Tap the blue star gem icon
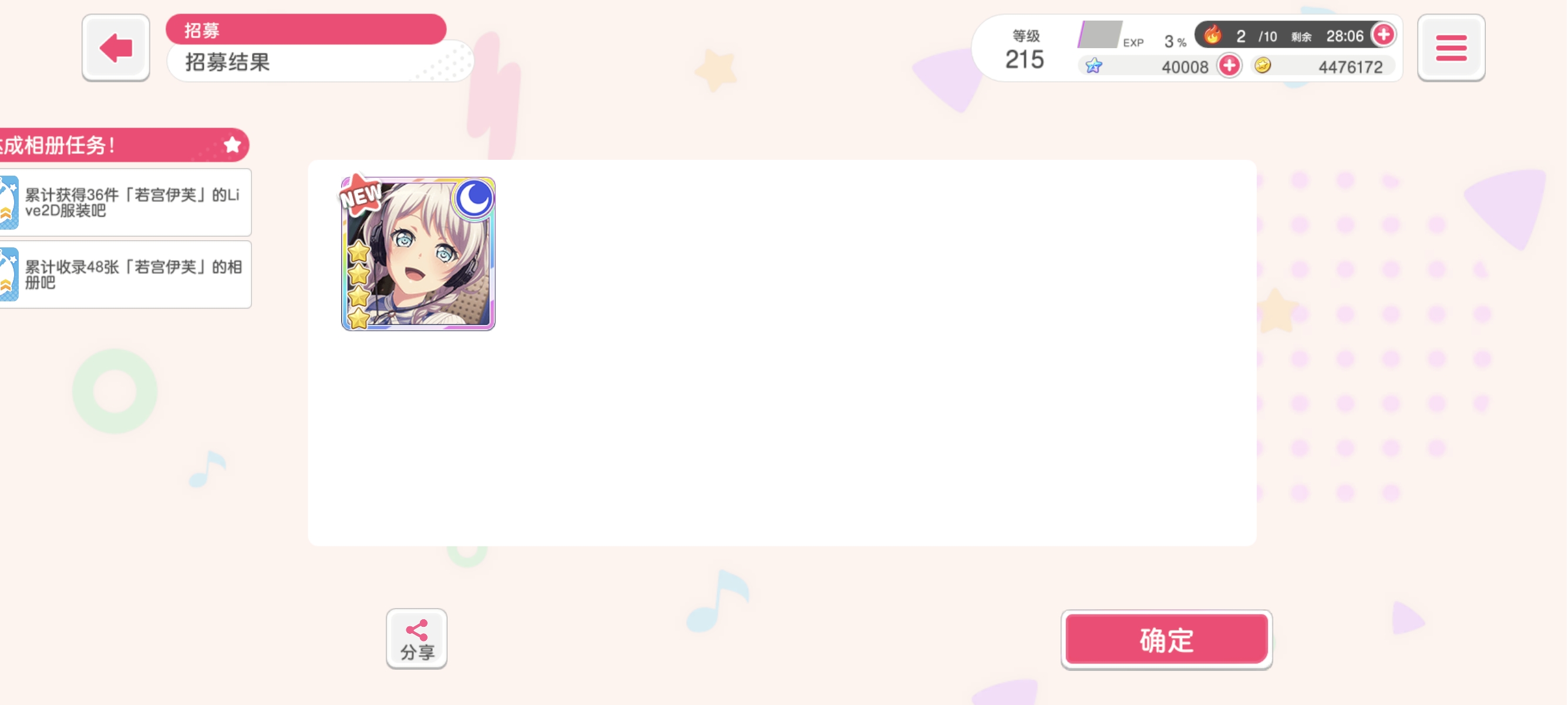The height and width of the screenshot is (705, 1568). point(1093,66)
